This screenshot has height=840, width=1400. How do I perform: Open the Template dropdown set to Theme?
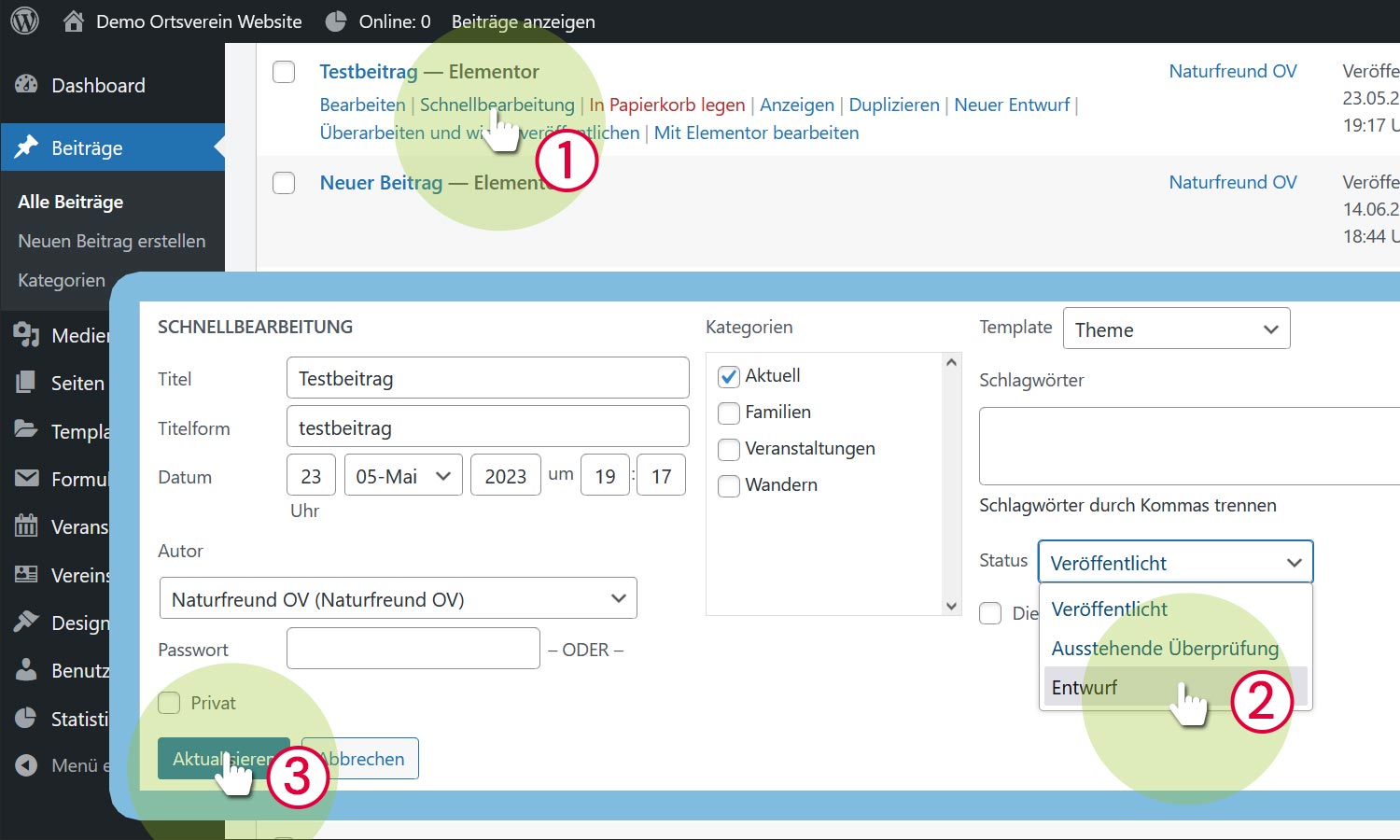[x=1175, y=329]
